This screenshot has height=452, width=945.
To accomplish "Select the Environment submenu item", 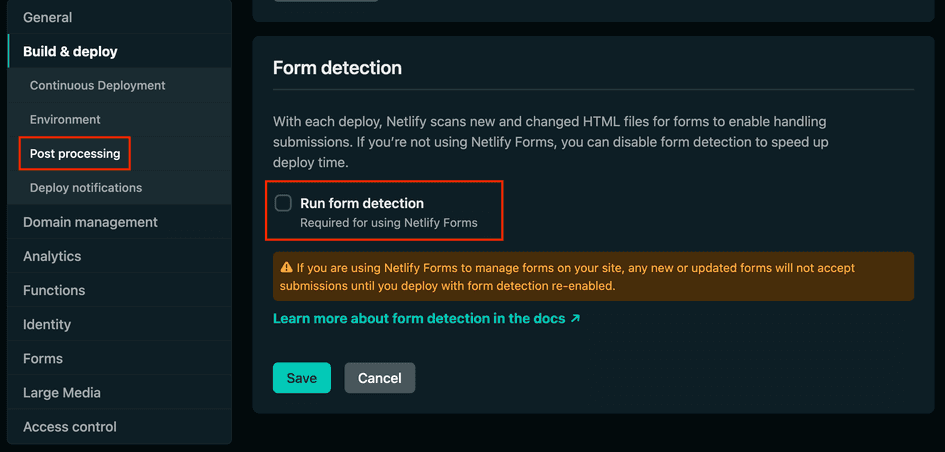I will click(x=65, y=119).
